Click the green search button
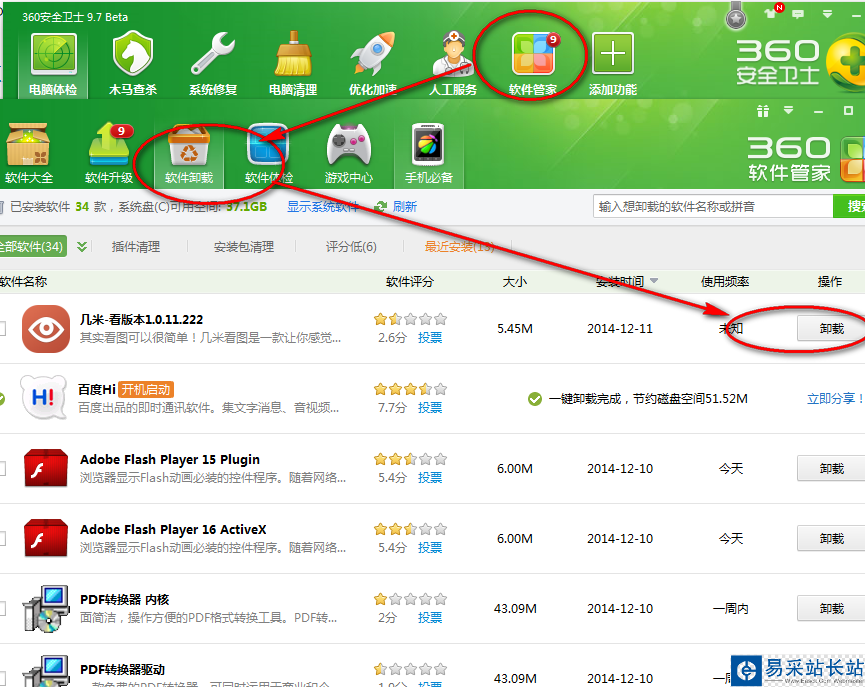Viewport: 865px width, 687px height. click(849, 206)
